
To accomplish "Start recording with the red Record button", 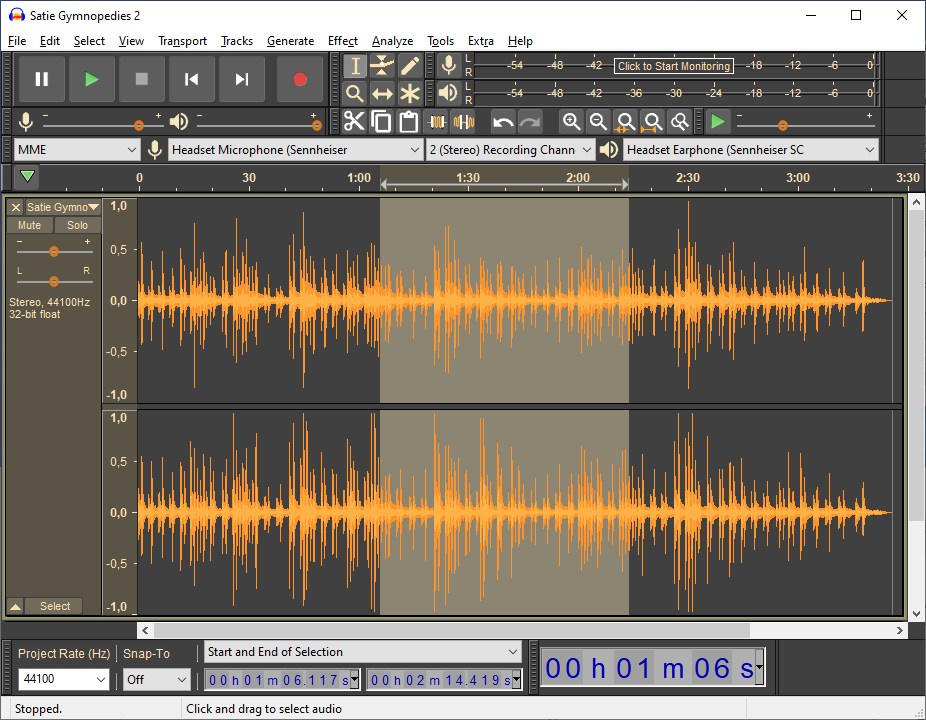I will pyautogui.click(x=299, y=79).
